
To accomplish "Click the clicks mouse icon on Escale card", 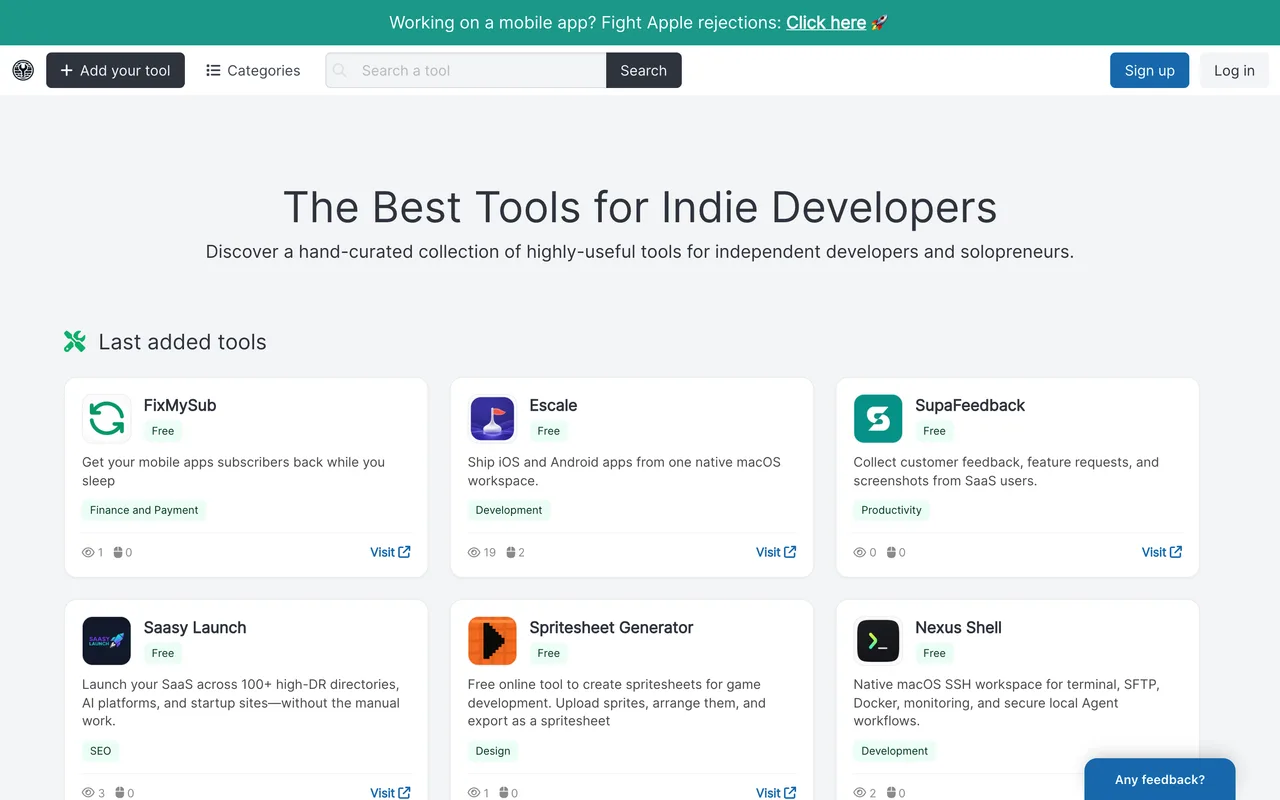I will (511, 552).
